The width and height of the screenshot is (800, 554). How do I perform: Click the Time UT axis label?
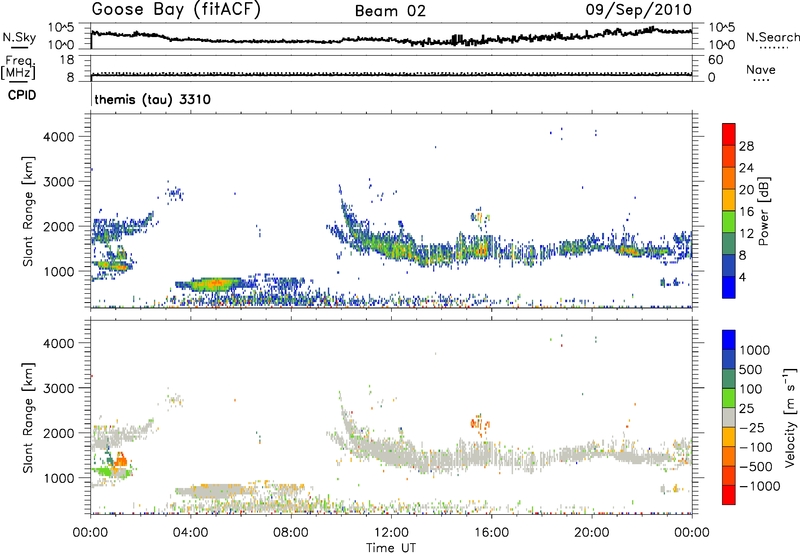[x=391, y=548]
